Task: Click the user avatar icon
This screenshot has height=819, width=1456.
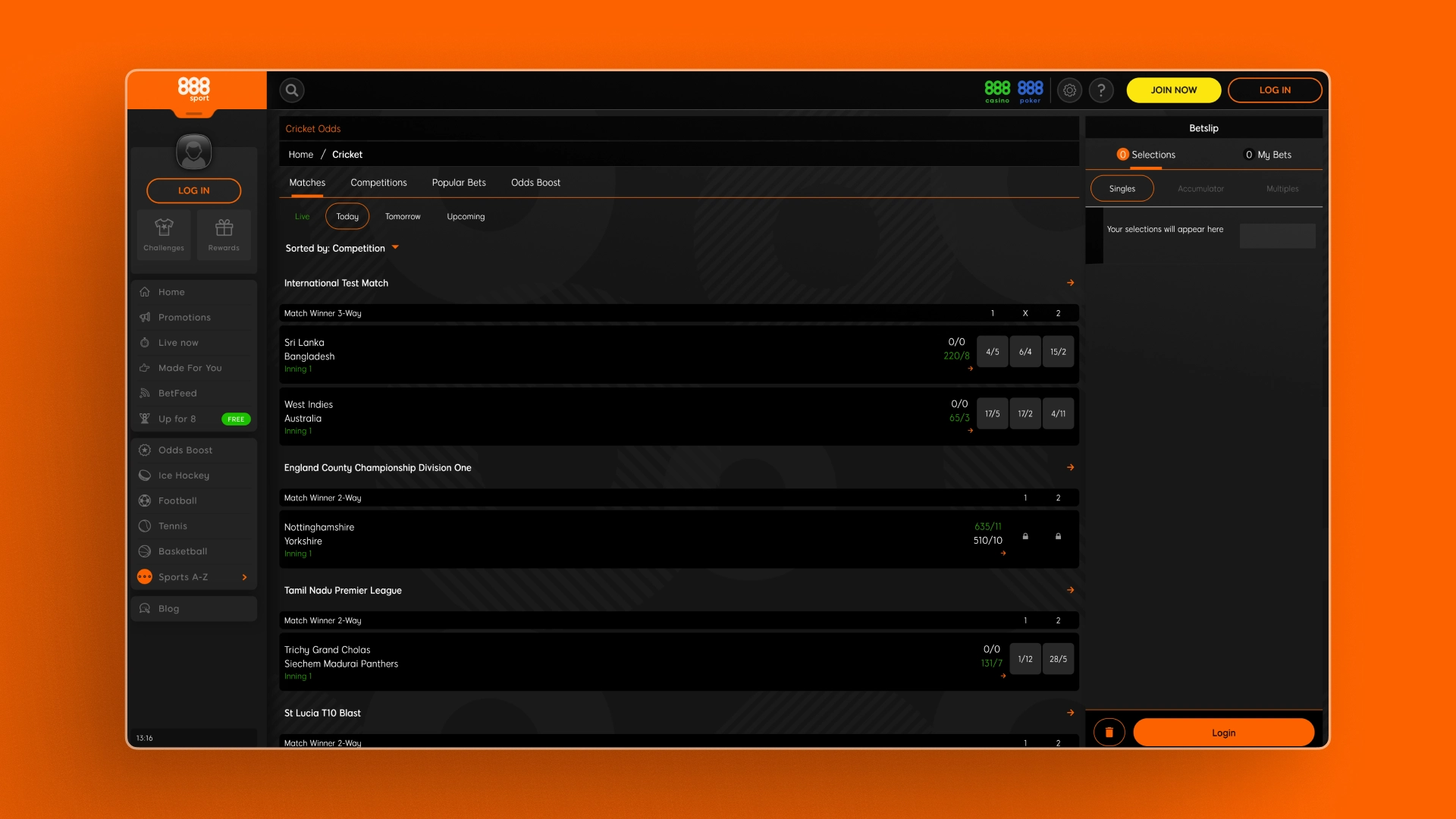Action: pos(194,152)
